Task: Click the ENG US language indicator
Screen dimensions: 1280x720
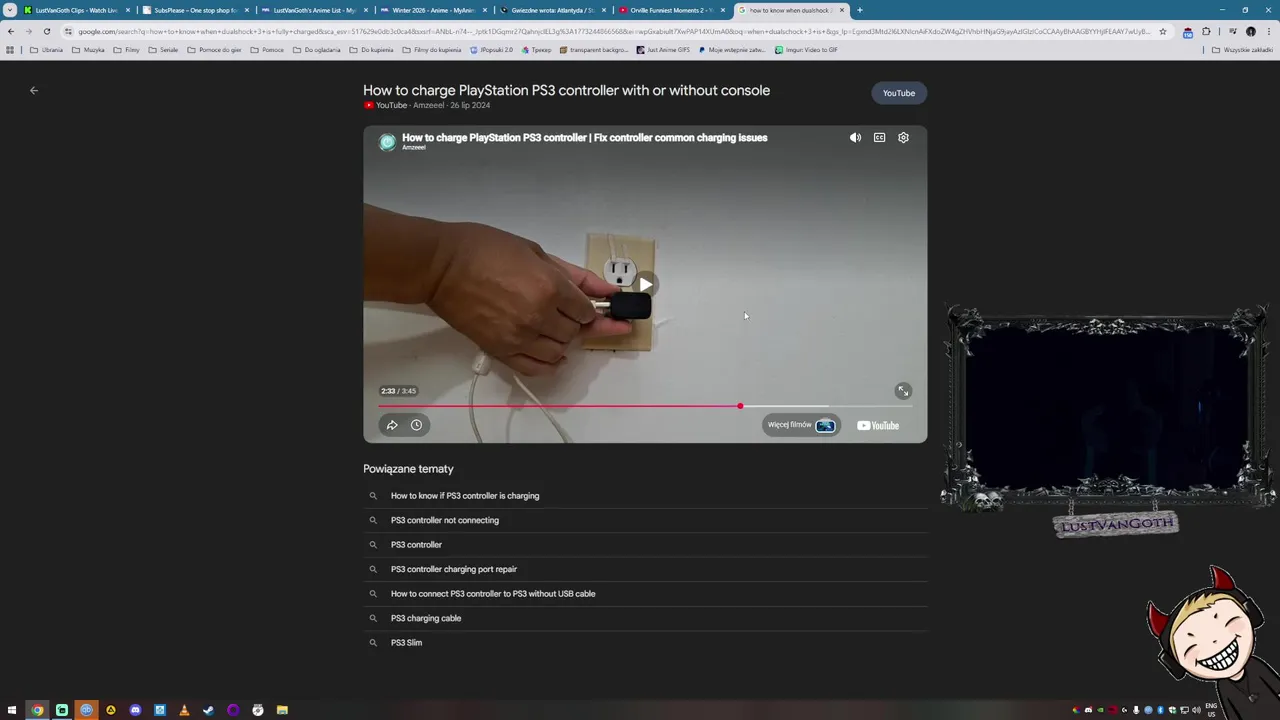Action: tap(1211, 710)
